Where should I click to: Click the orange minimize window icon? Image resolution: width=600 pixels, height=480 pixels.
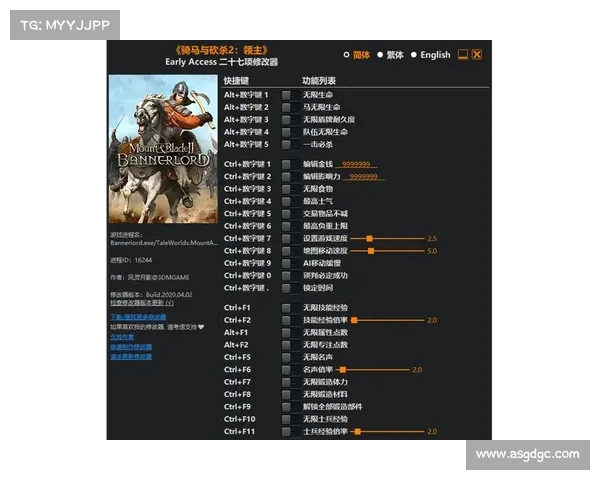coord(463,55)
